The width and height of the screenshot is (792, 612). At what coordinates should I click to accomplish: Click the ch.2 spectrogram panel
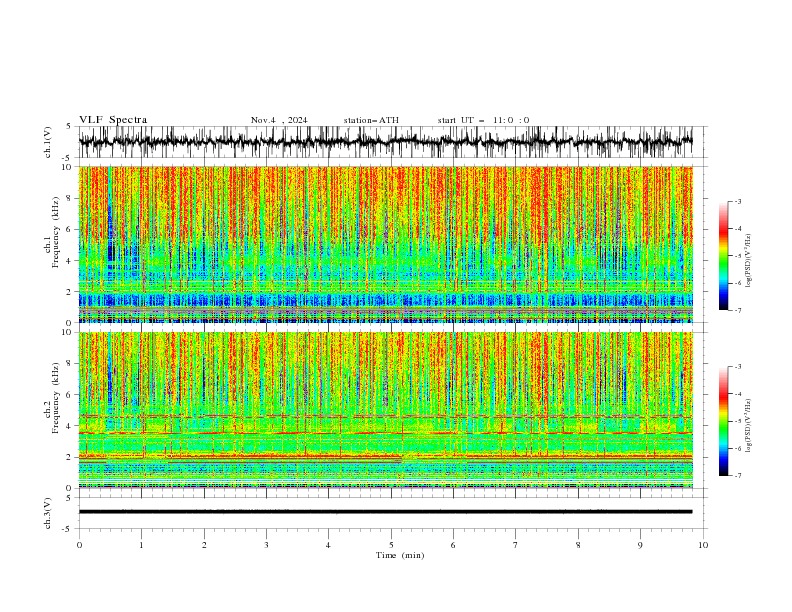point(385,410)
